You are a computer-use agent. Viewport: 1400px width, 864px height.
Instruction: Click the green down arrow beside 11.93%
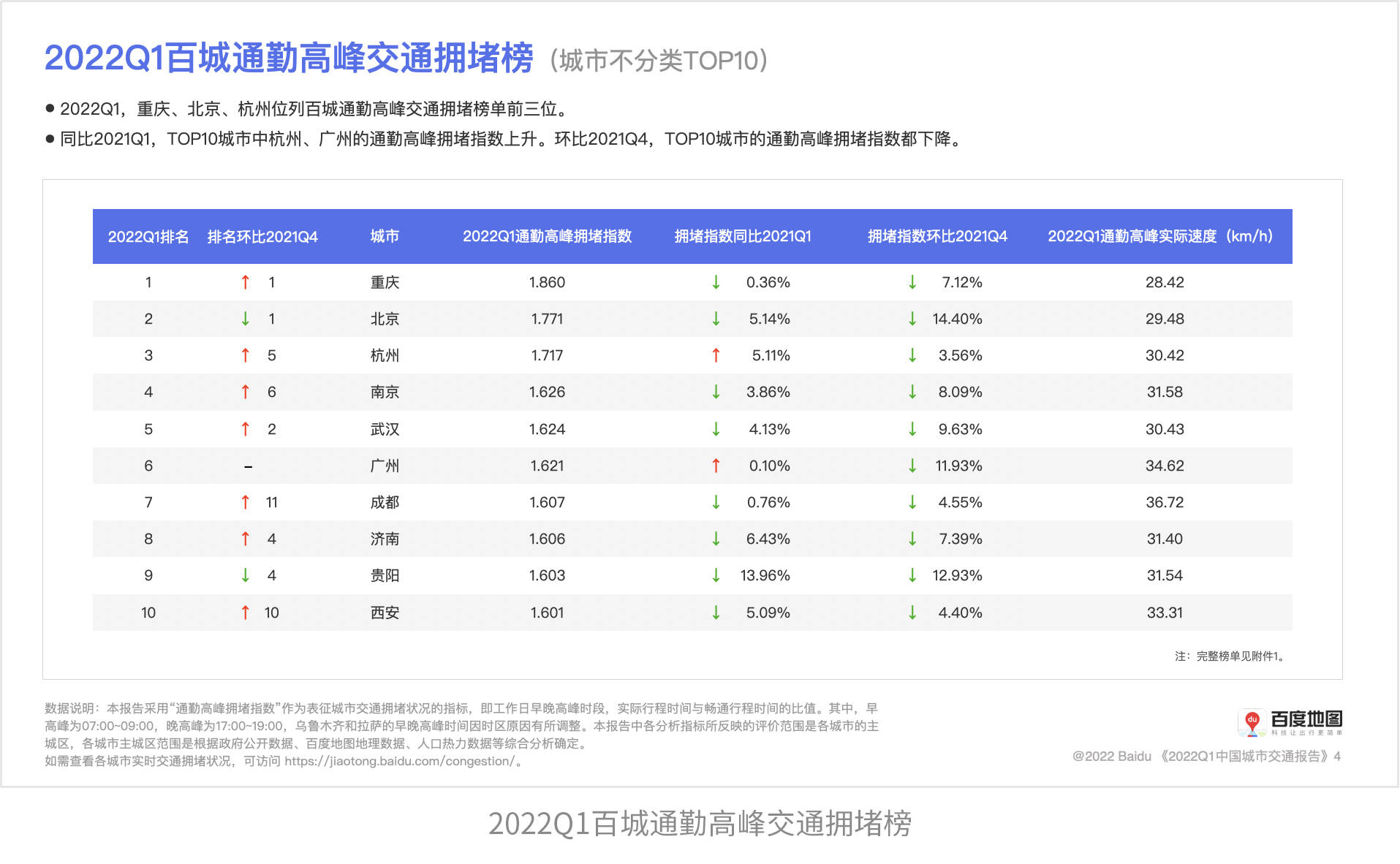click(x=912, y=466)
